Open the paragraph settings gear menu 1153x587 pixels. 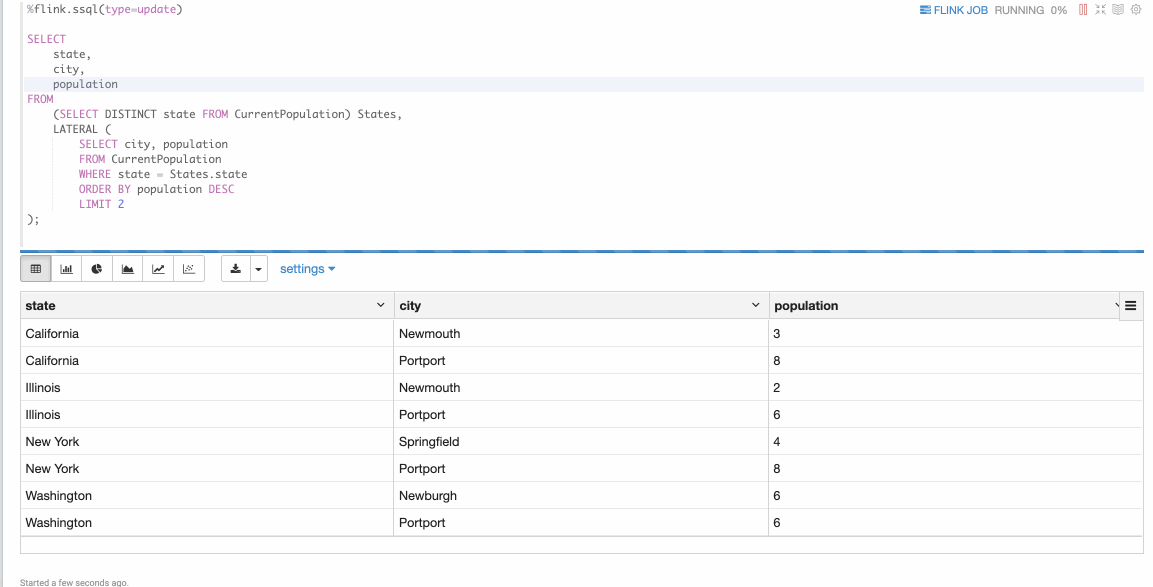[1136, 9]
